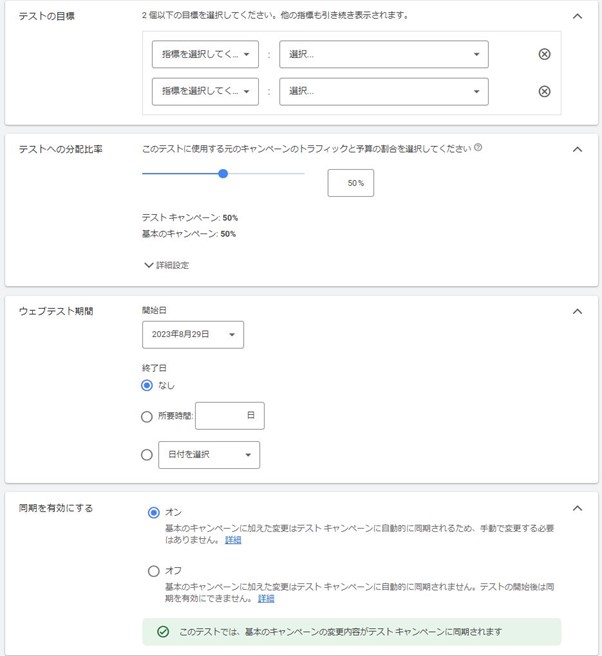Select なし for the end date
This screenshot has height=656, width=602.
point(148,385)
